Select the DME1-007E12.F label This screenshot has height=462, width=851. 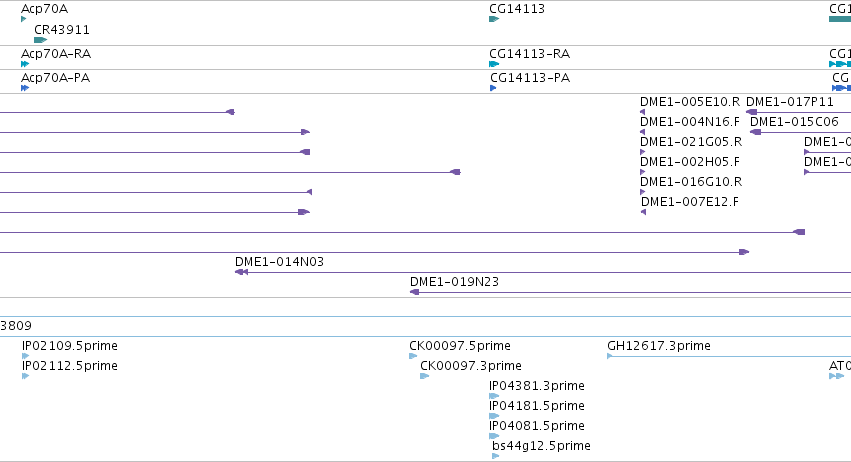tap(690, 202)
